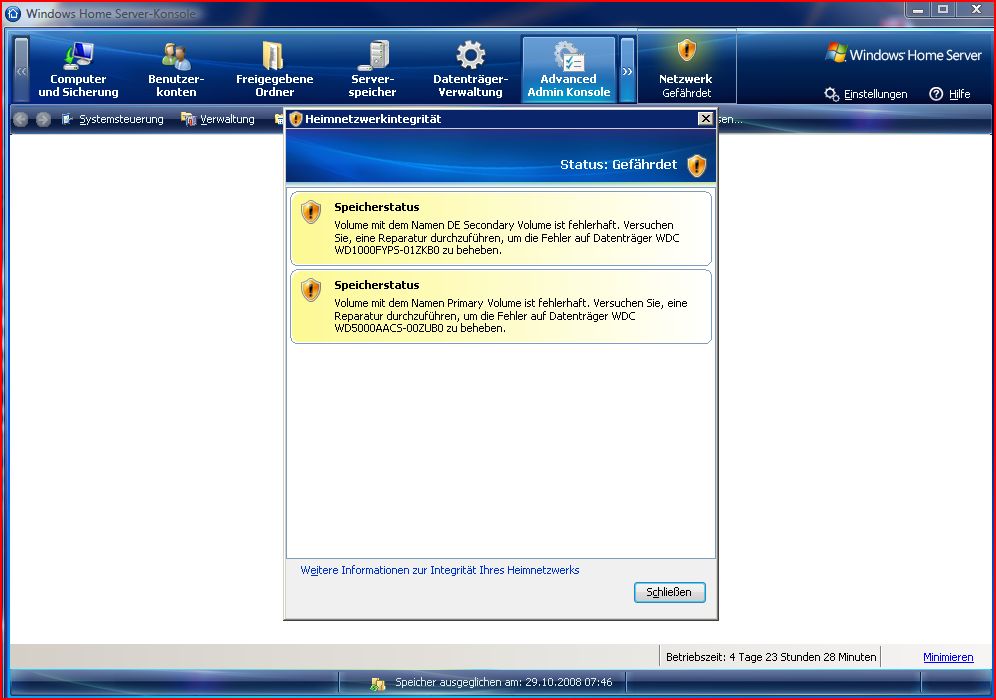Open Einstellungen settings
Screen dimensions: 996x700
click(x=866, y=94)
